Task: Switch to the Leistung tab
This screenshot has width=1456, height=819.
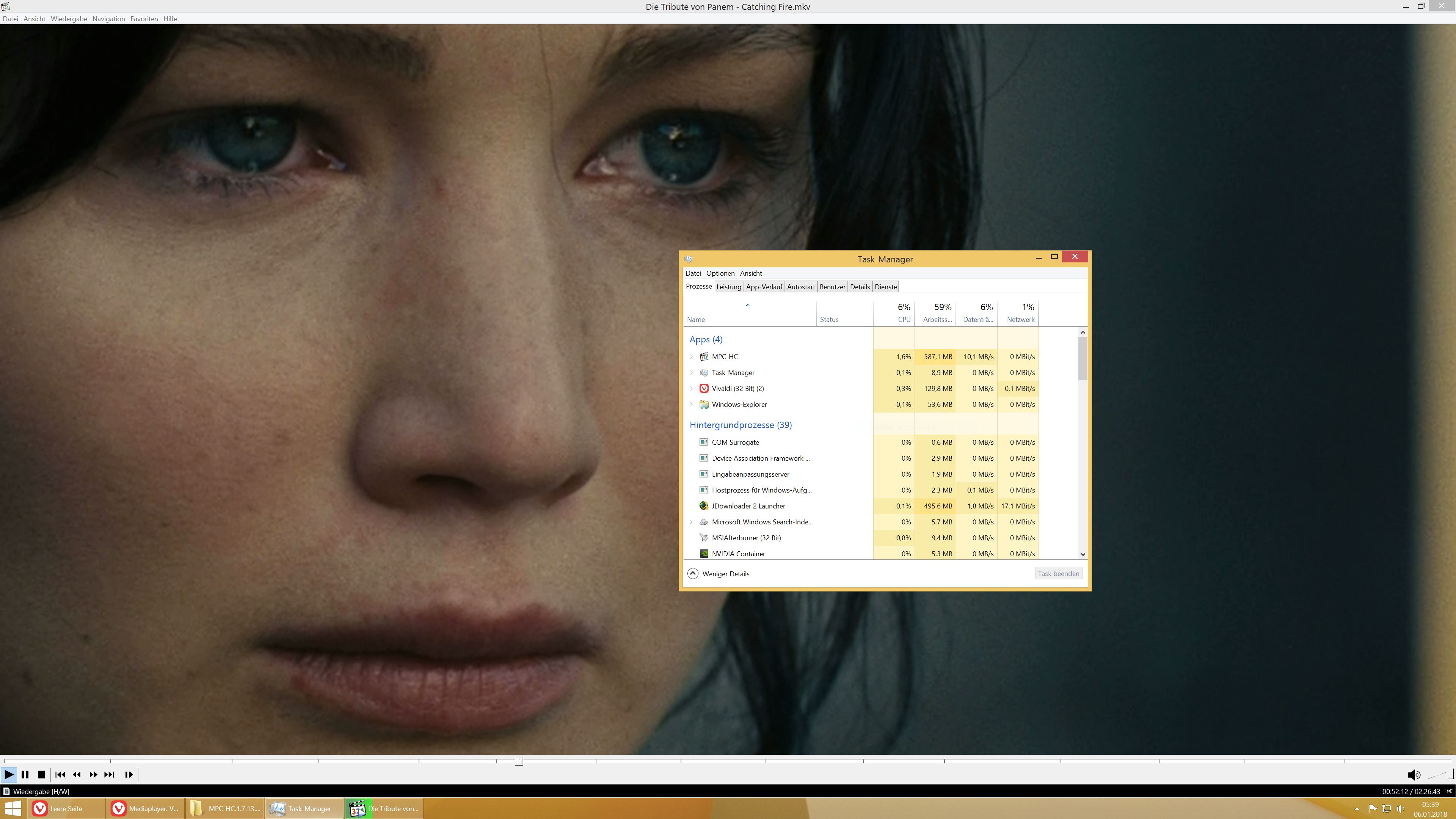Action: pyautogui.click(x=728, y=287)
